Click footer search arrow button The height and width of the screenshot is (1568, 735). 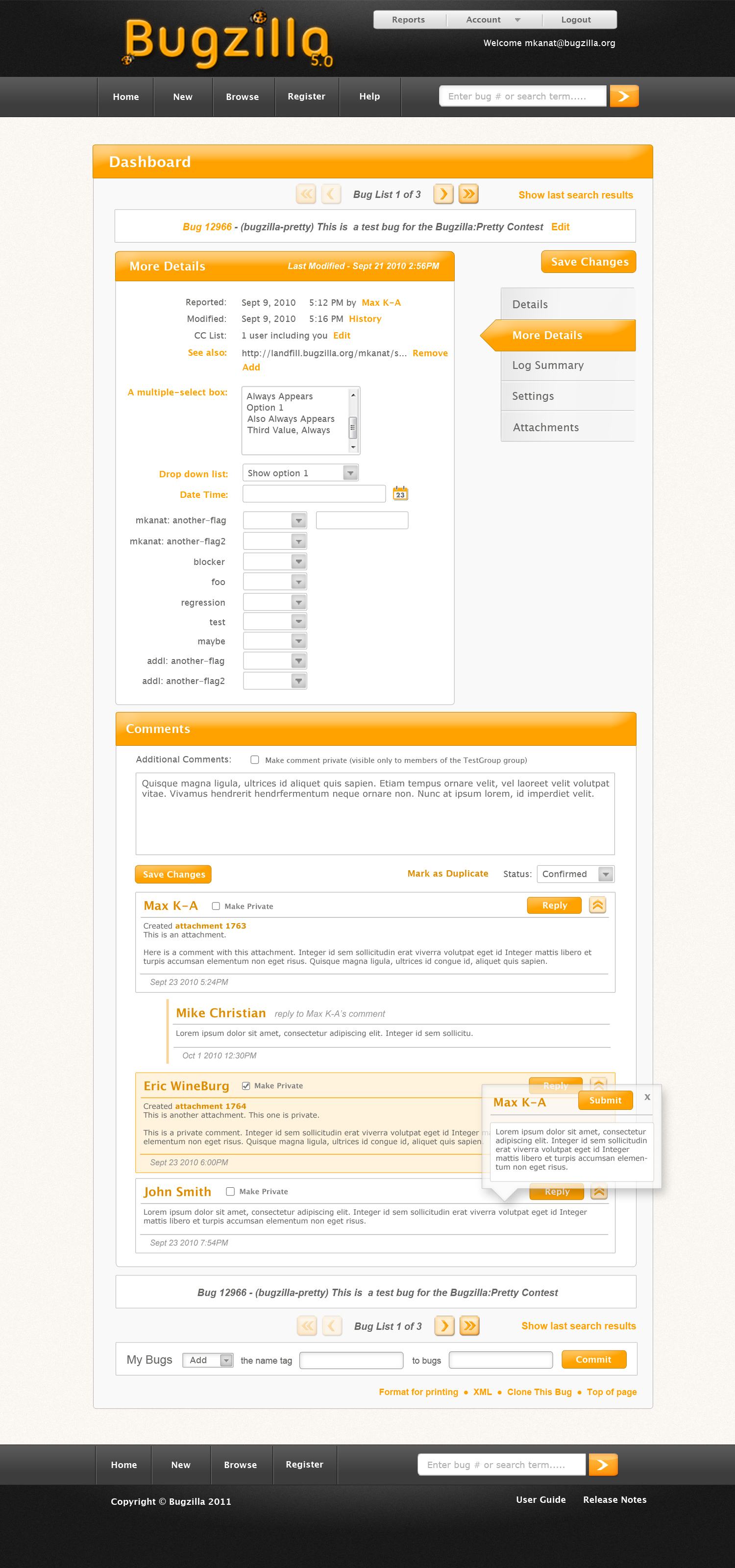[x=603, y=1465]
